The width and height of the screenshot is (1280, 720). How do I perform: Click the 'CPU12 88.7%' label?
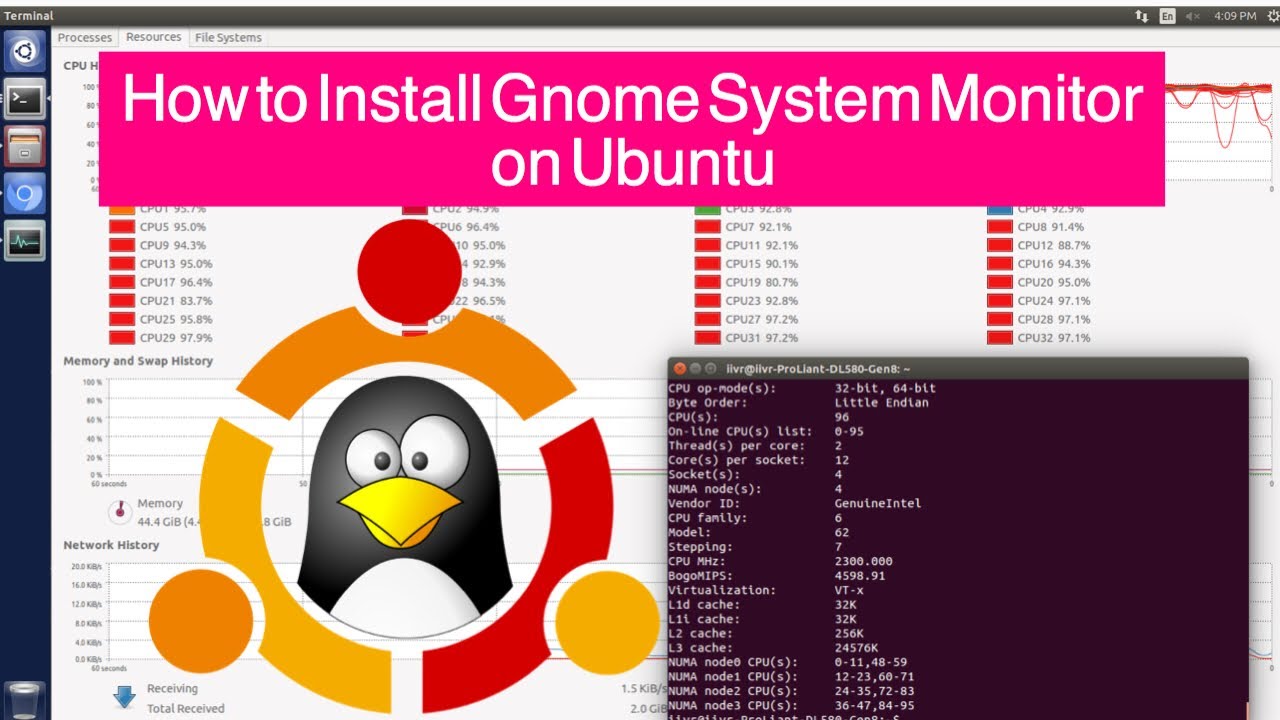point(1054,245)
